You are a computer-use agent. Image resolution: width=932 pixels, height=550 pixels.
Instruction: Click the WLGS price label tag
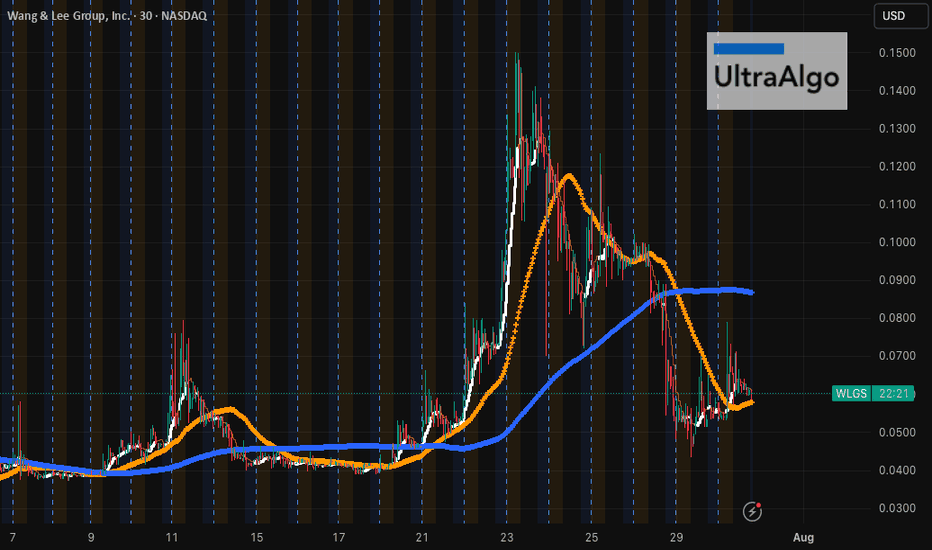click(851, 394)
